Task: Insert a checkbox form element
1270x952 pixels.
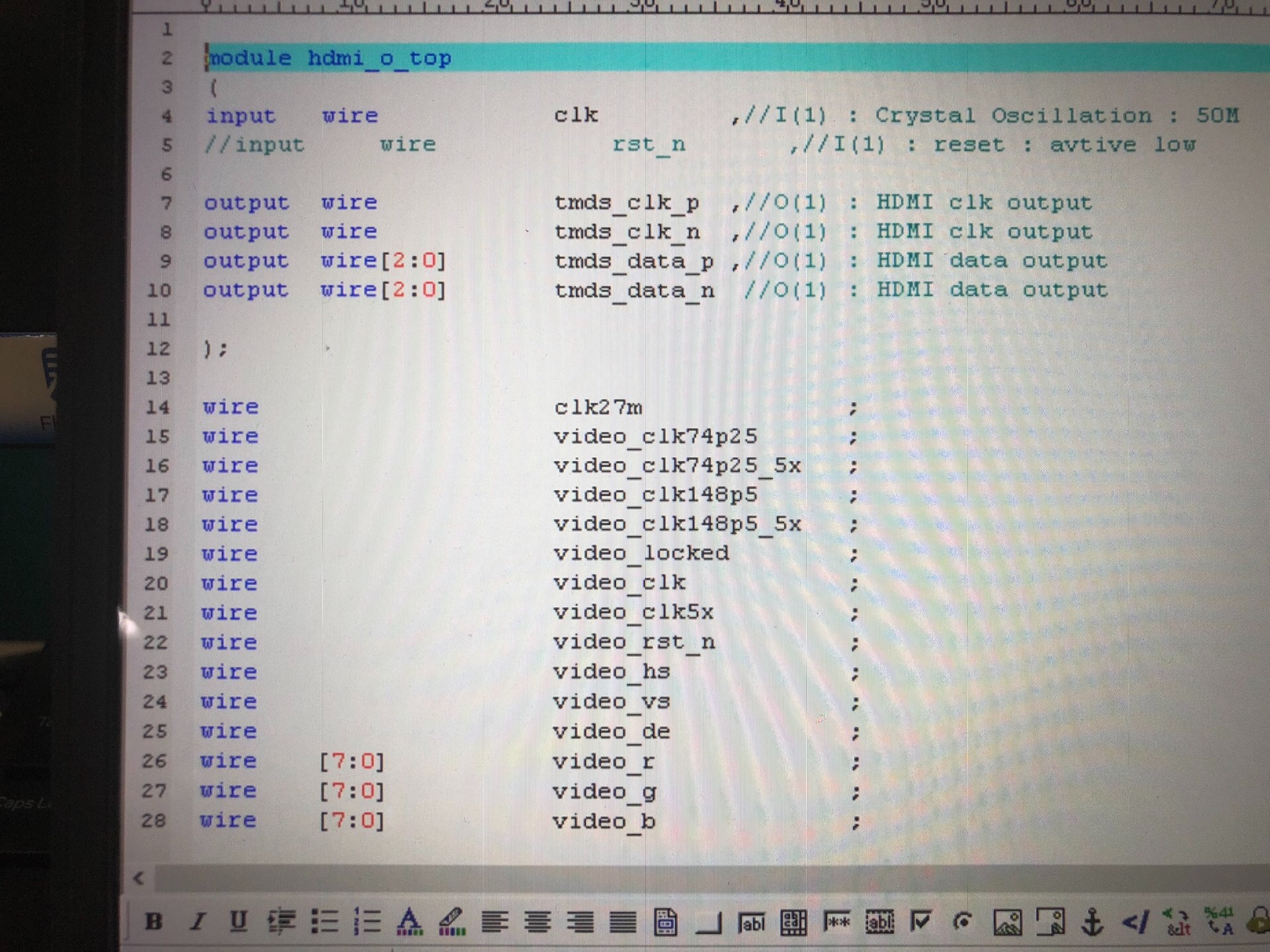Action: tap(921, 921)
